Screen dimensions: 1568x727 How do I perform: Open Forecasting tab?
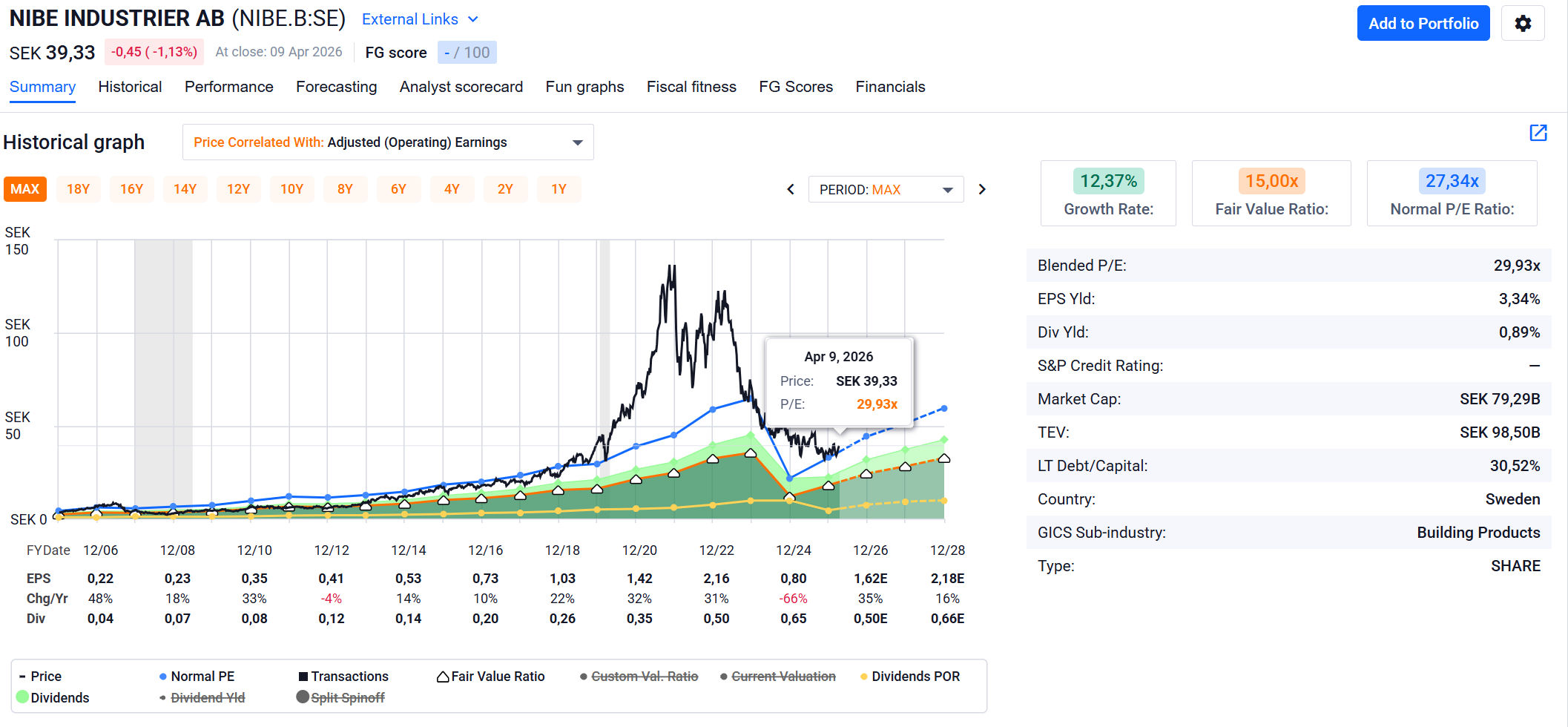[x=336, y=87]
